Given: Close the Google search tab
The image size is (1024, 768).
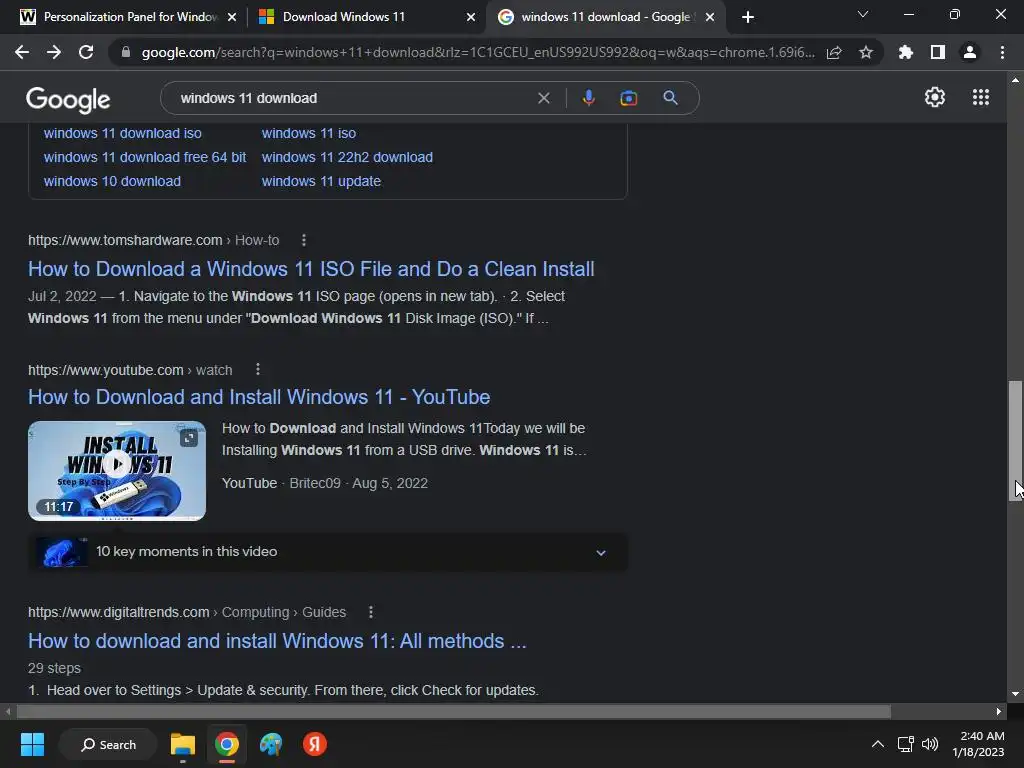Looking at the screenshot, I should pyautogui.click(x=710, y=17).
